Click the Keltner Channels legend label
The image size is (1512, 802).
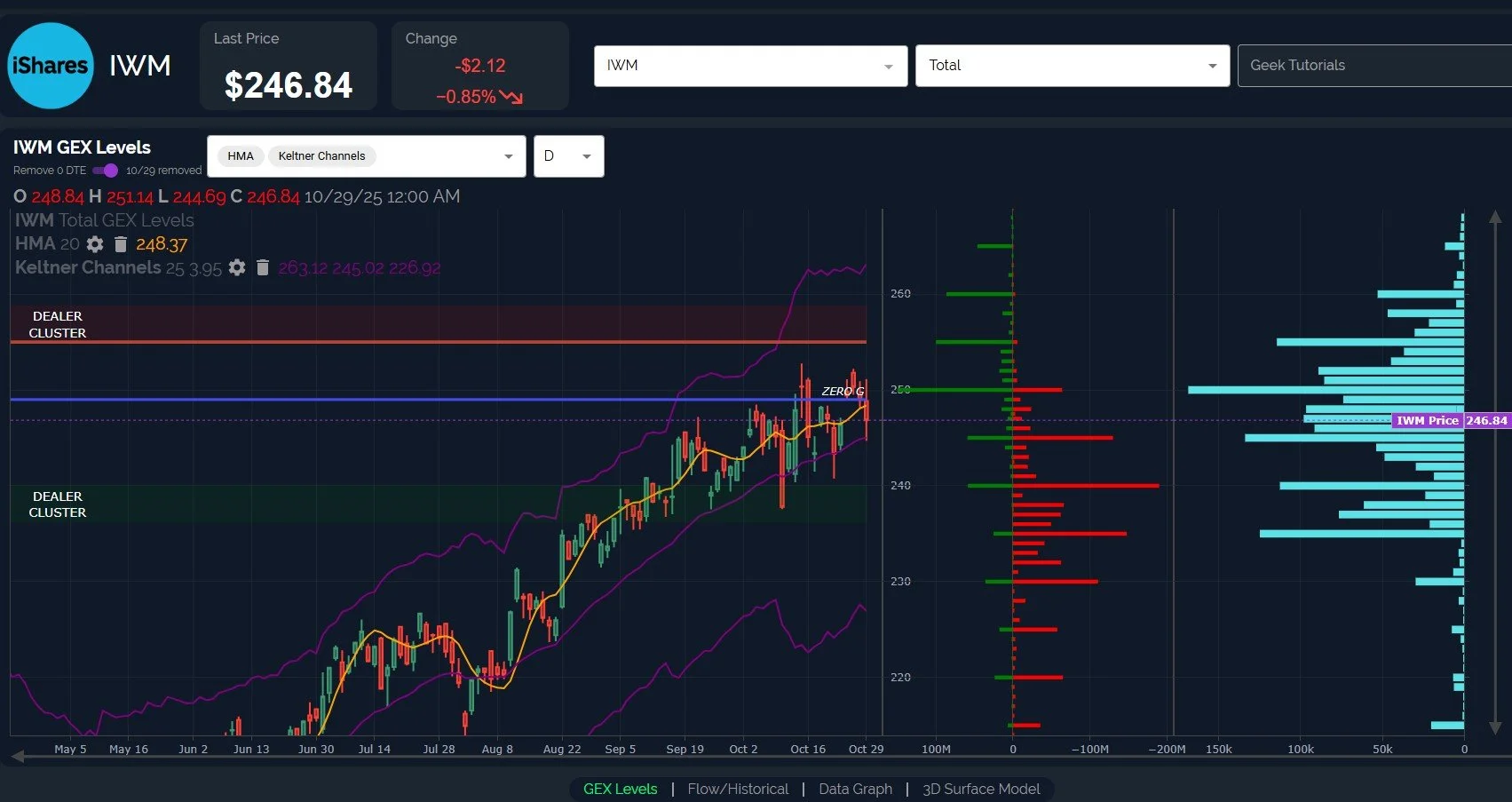pos(88,267)
